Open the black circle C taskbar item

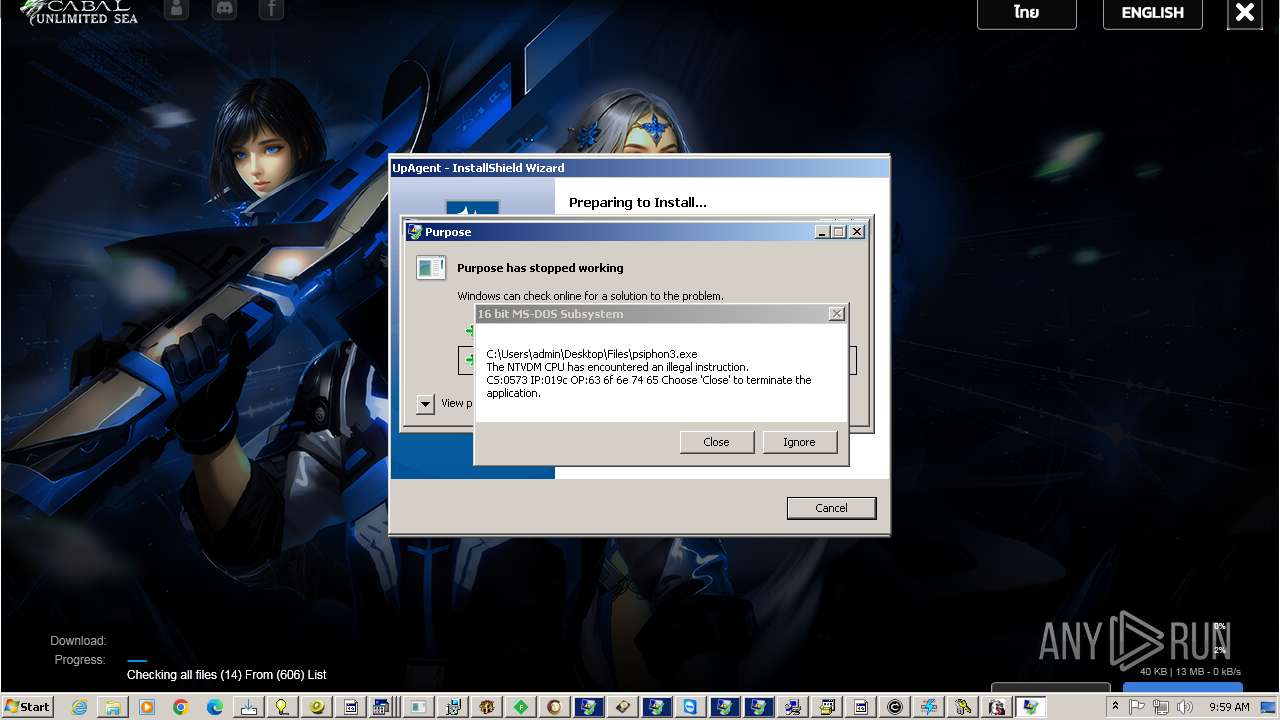click(894, 707)
